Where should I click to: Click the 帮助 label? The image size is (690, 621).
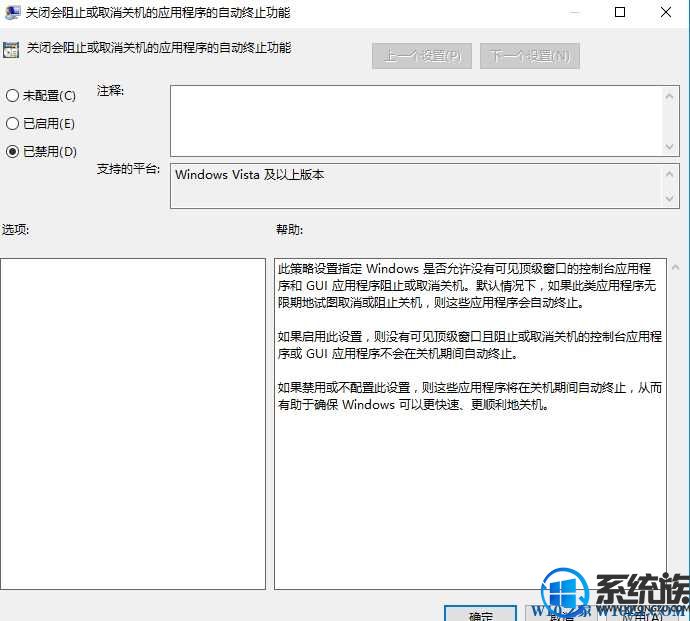289,229
